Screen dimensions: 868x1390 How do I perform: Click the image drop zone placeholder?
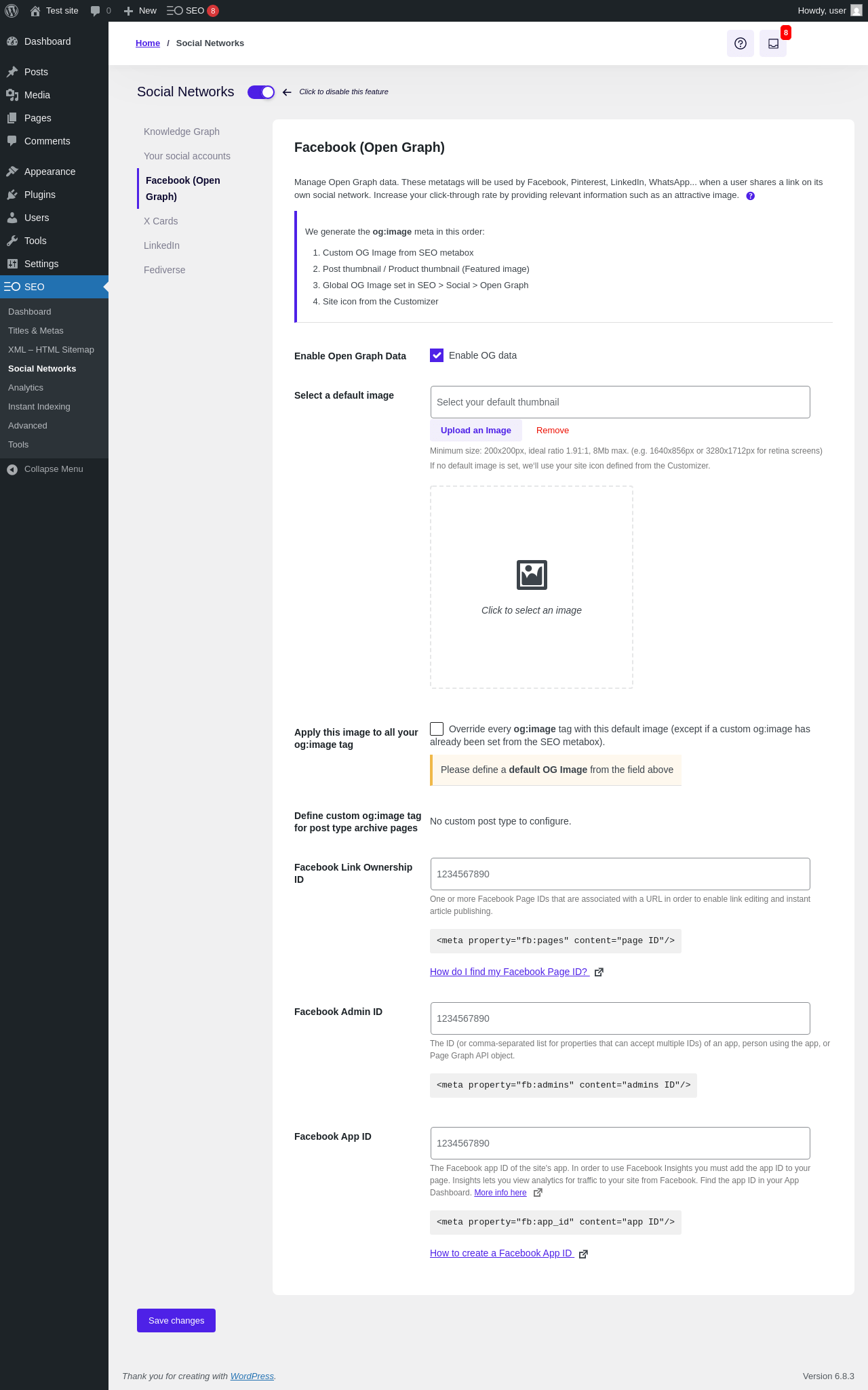532,587
